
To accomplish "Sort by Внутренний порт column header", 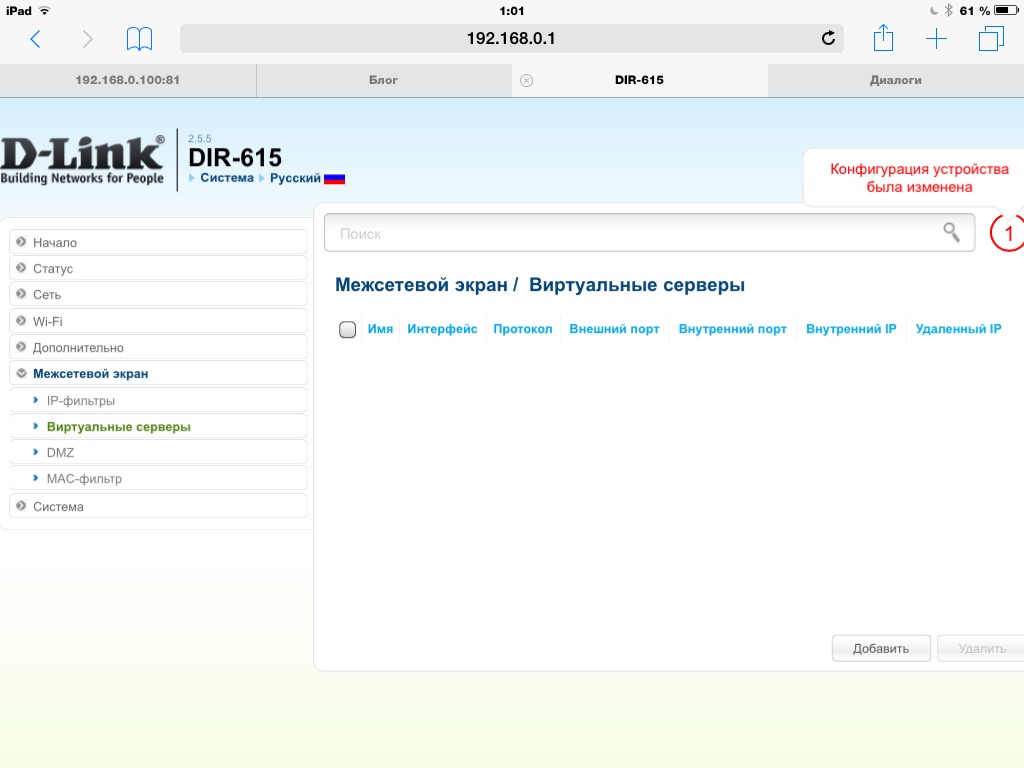I will [733, 329].
